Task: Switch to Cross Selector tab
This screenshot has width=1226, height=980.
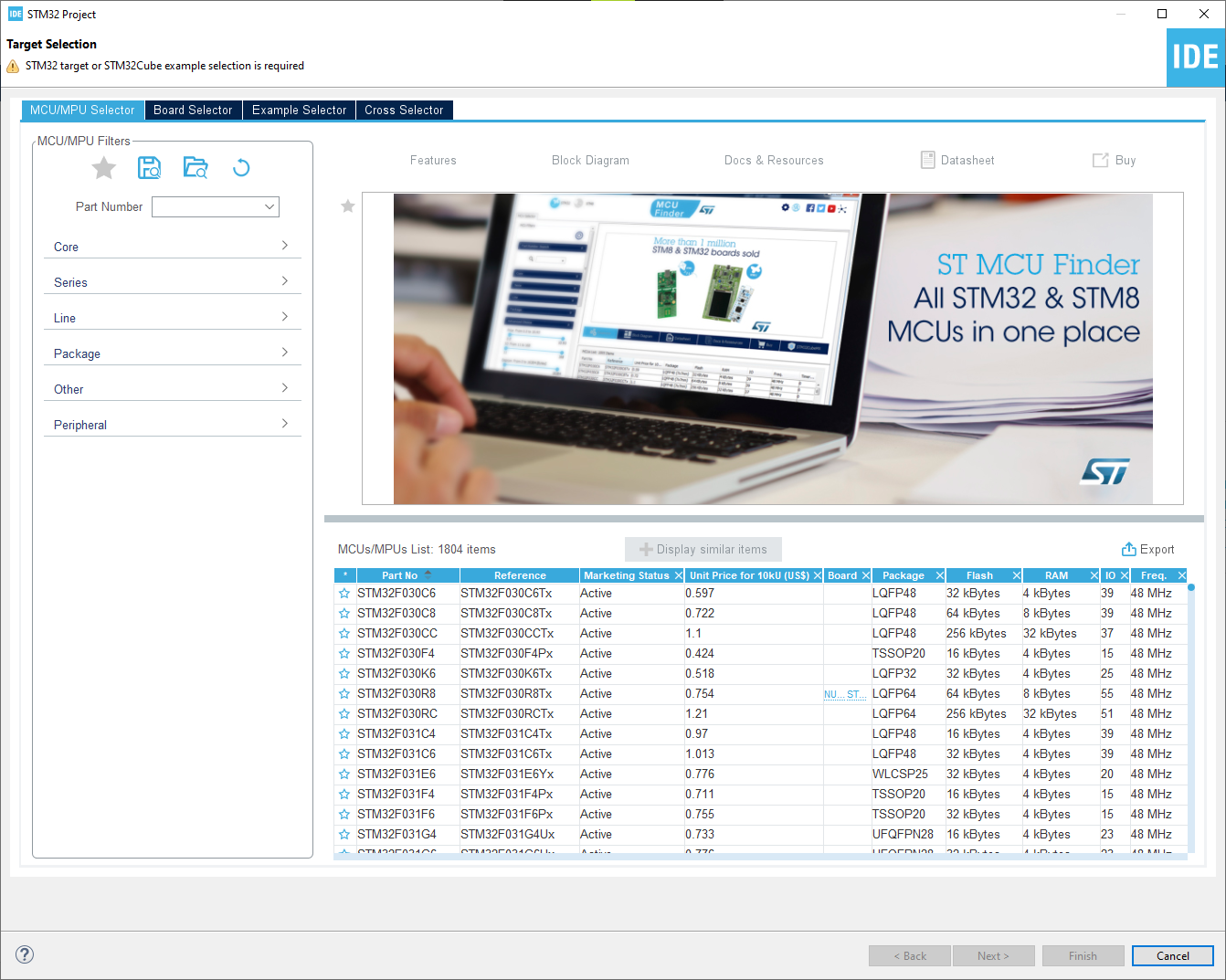Action: click(x=404, y=110)
